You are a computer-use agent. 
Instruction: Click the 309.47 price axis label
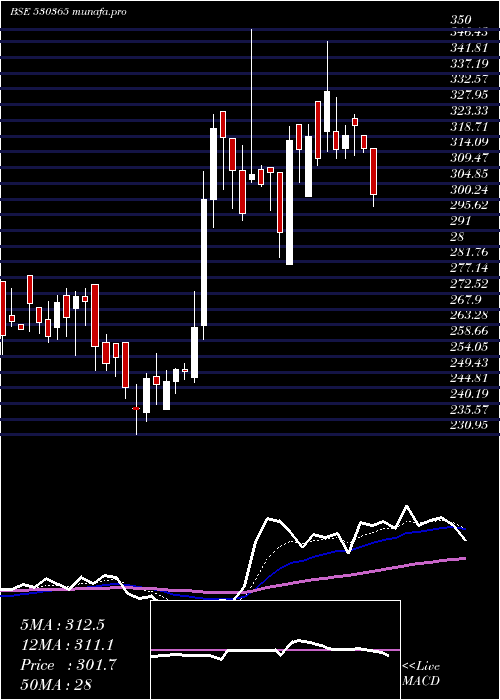(x=468, y=158)
